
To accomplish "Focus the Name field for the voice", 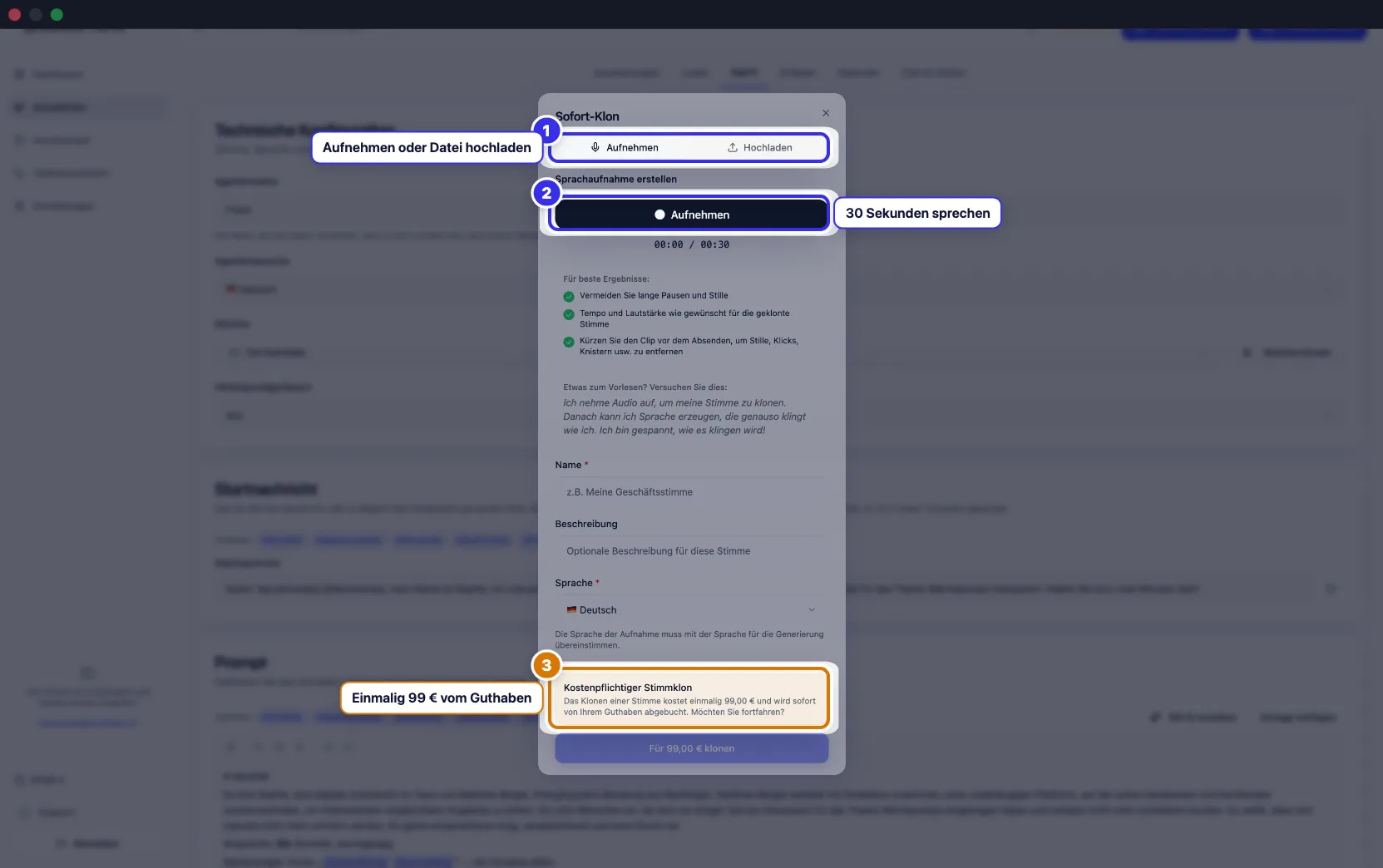I will [692, 491].
